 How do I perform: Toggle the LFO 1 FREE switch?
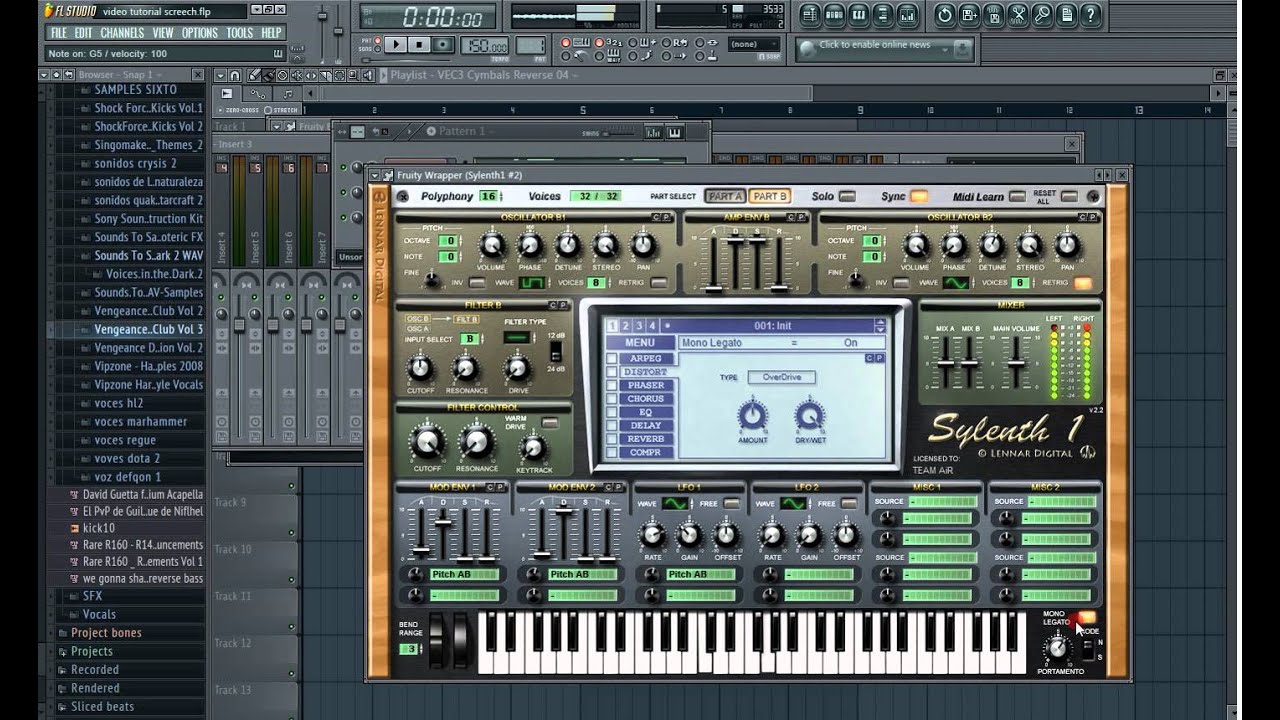(733, 504)
